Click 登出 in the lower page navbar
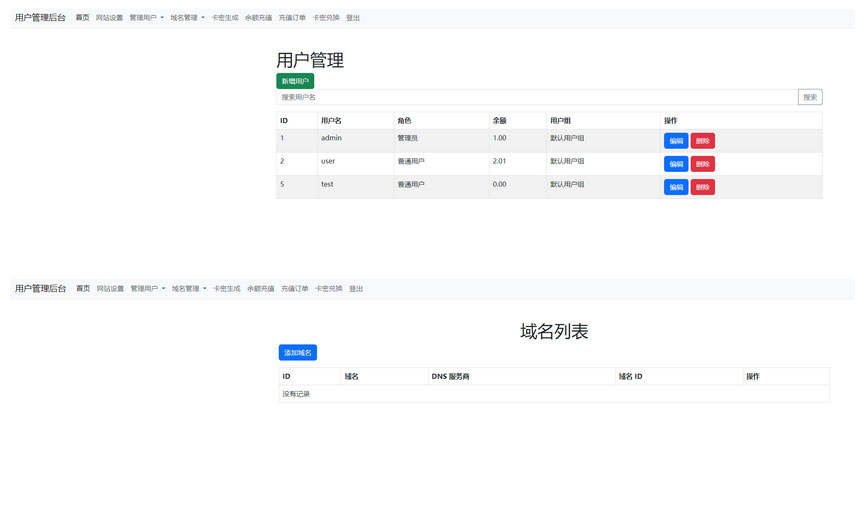The height and width of the screenshot is (530, 856). pos(356,288)
